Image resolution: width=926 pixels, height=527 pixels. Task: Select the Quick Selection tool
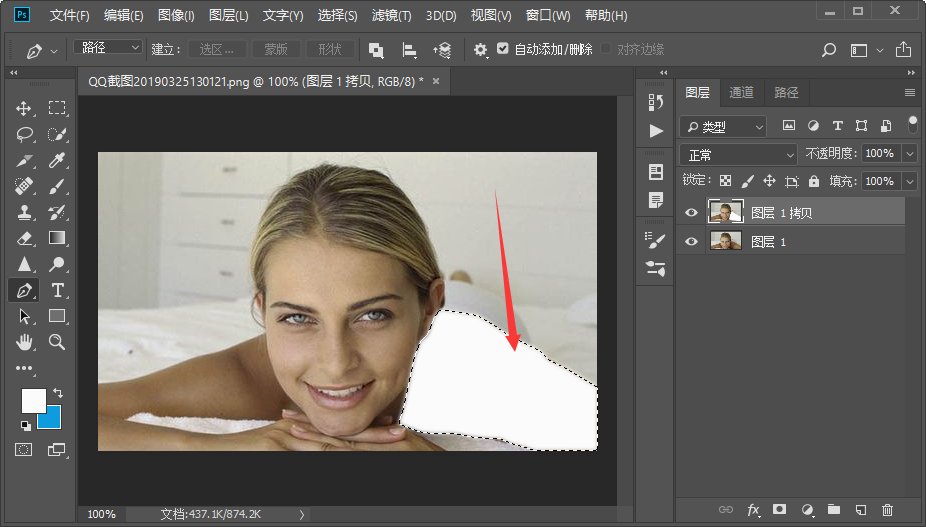click(x=57, y=135)
